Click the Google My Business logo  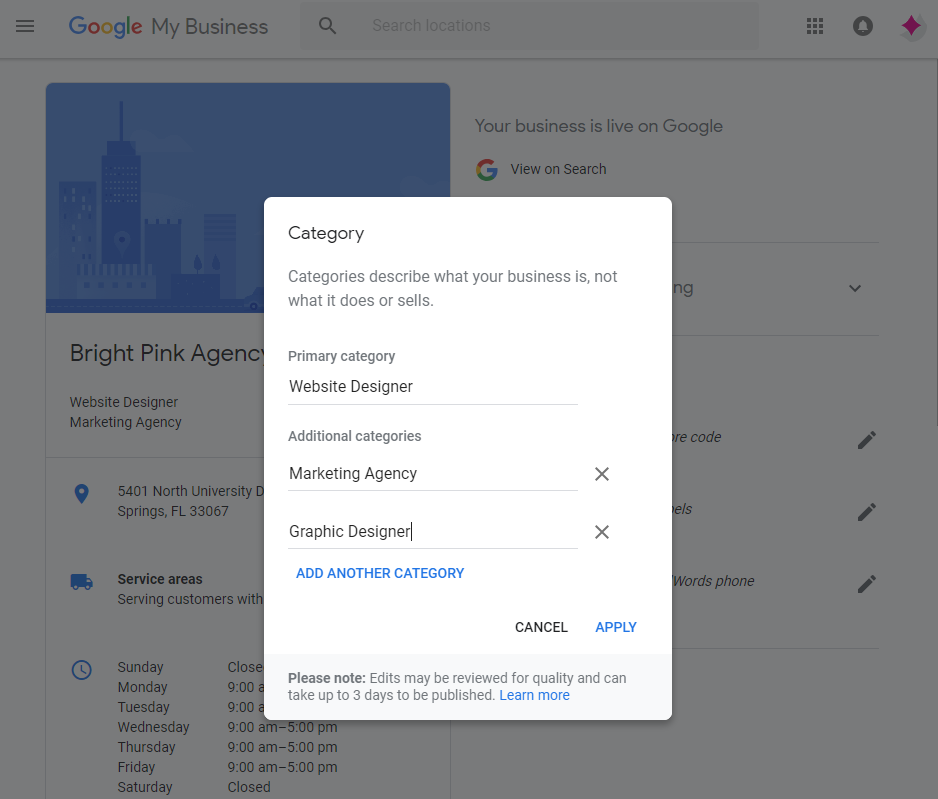point(168,26)
